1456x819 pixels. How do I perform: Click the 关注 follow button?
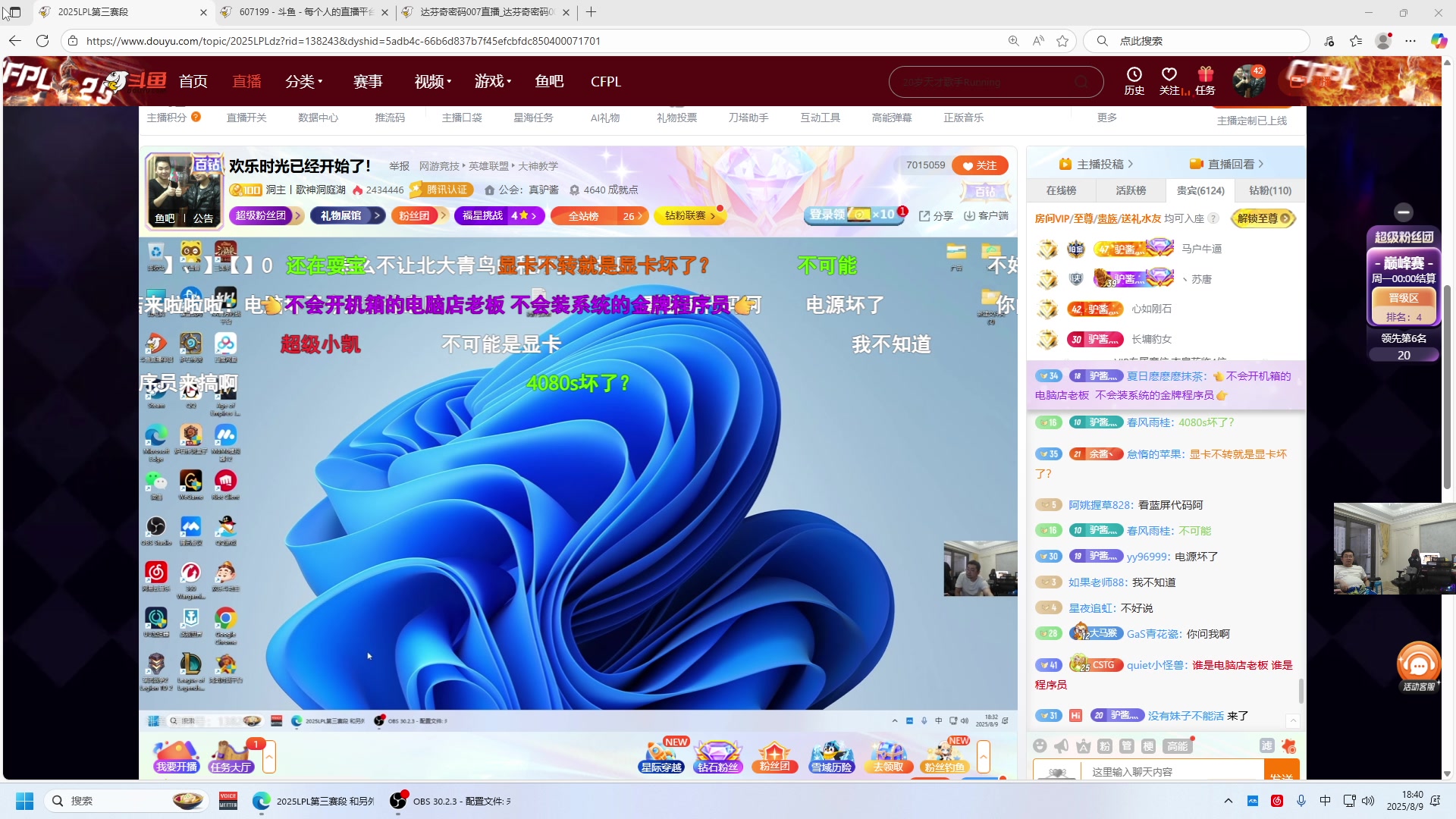[980, 165]
